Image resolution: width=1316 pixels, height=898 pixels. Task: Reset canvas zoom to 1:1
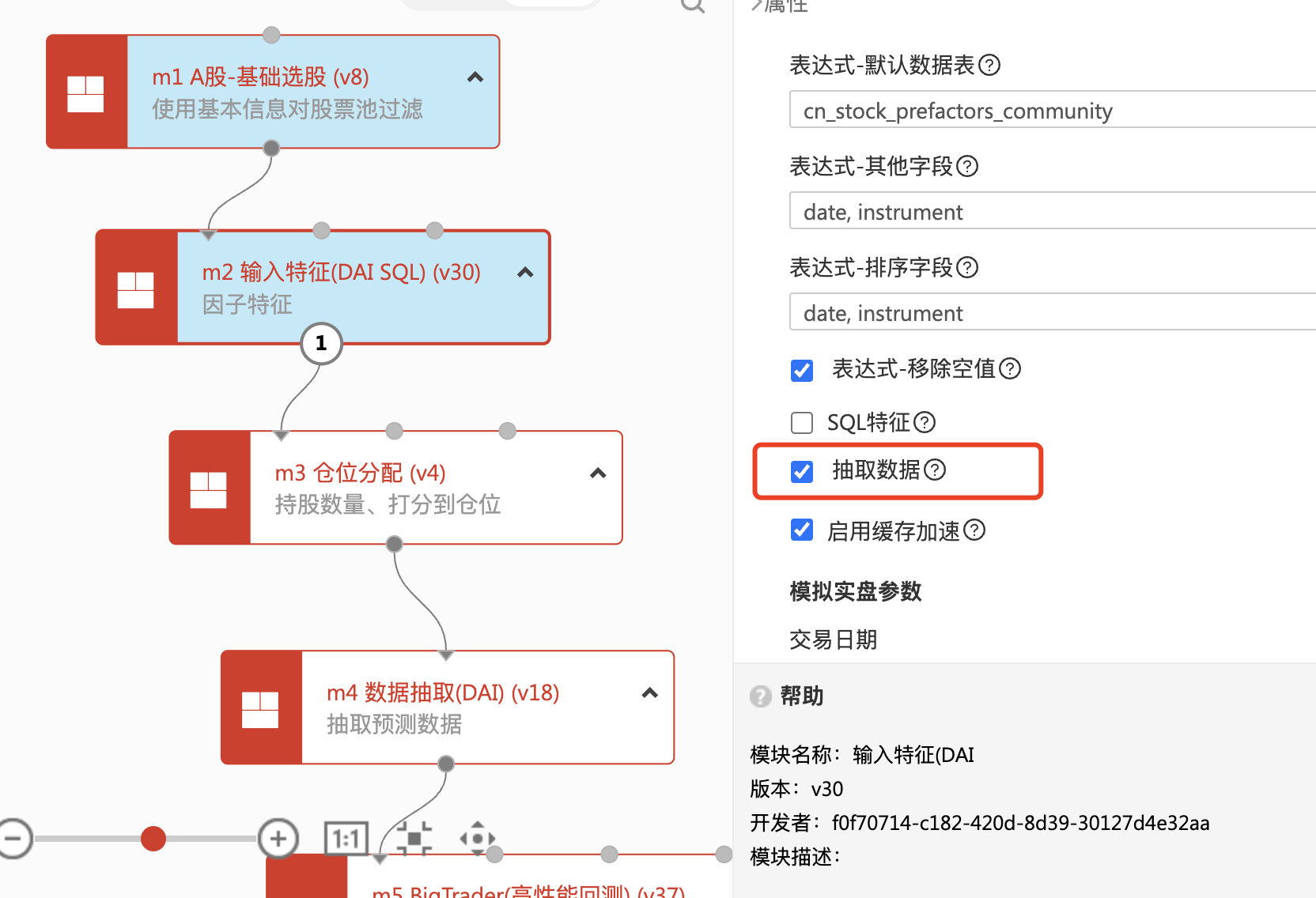(x=346, y=838)
